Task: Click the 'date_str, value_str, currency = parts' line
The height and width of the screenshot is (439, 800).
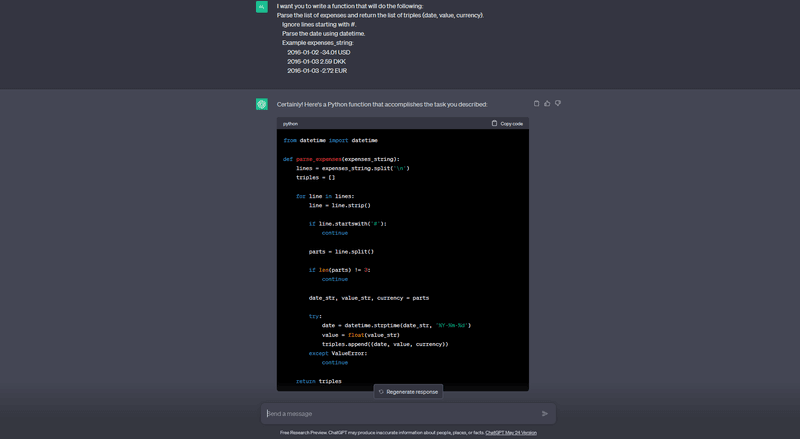Action: (x=369, y=298)
